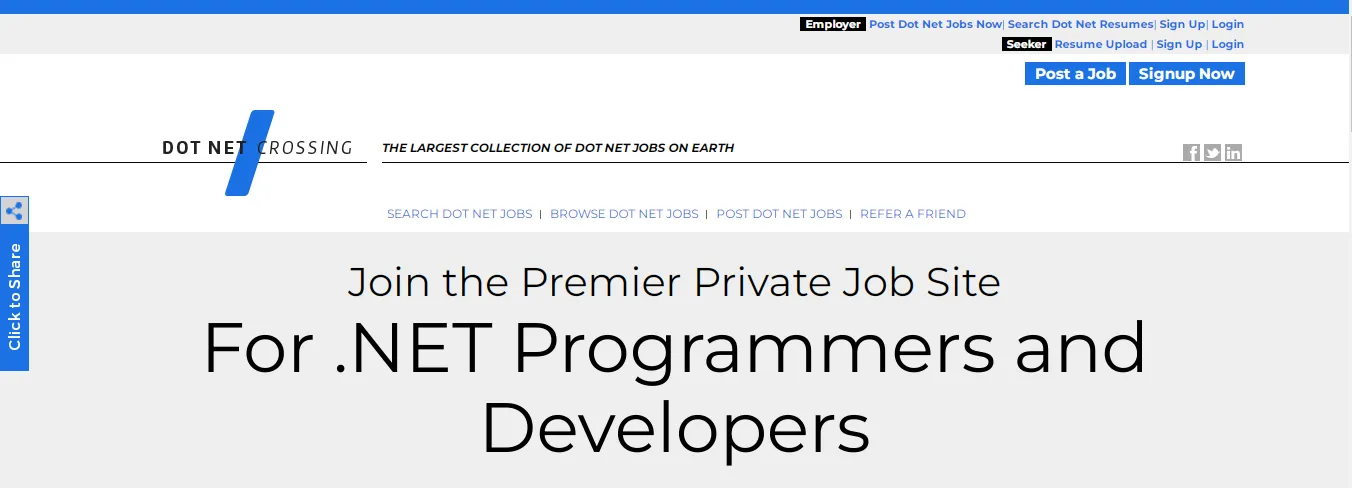Open Seeker Resume Upload link
The width and height of the screenshot is (1352, 488).
tap(1101, 44)
